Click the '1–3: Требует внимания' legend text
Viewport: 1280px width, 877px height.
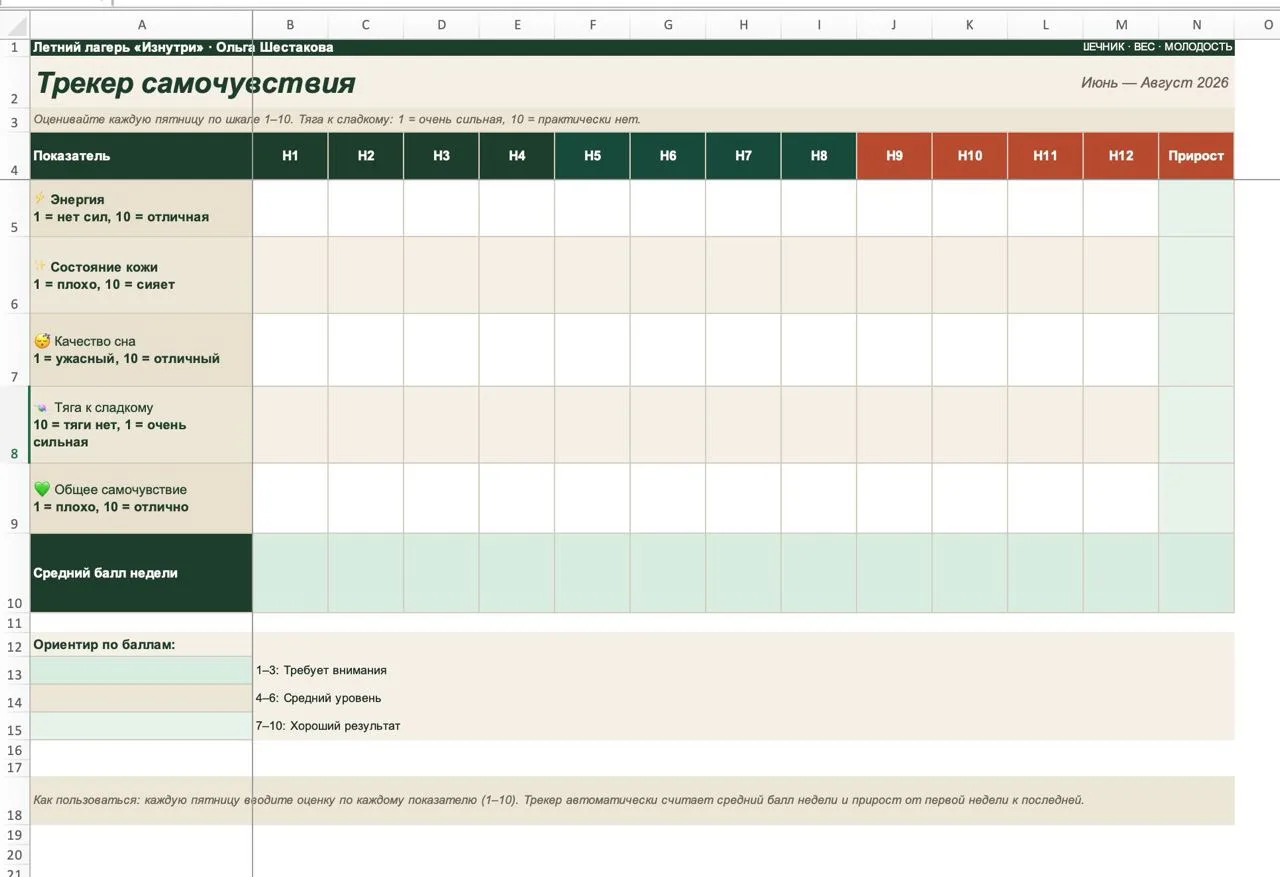coord(321,670)
